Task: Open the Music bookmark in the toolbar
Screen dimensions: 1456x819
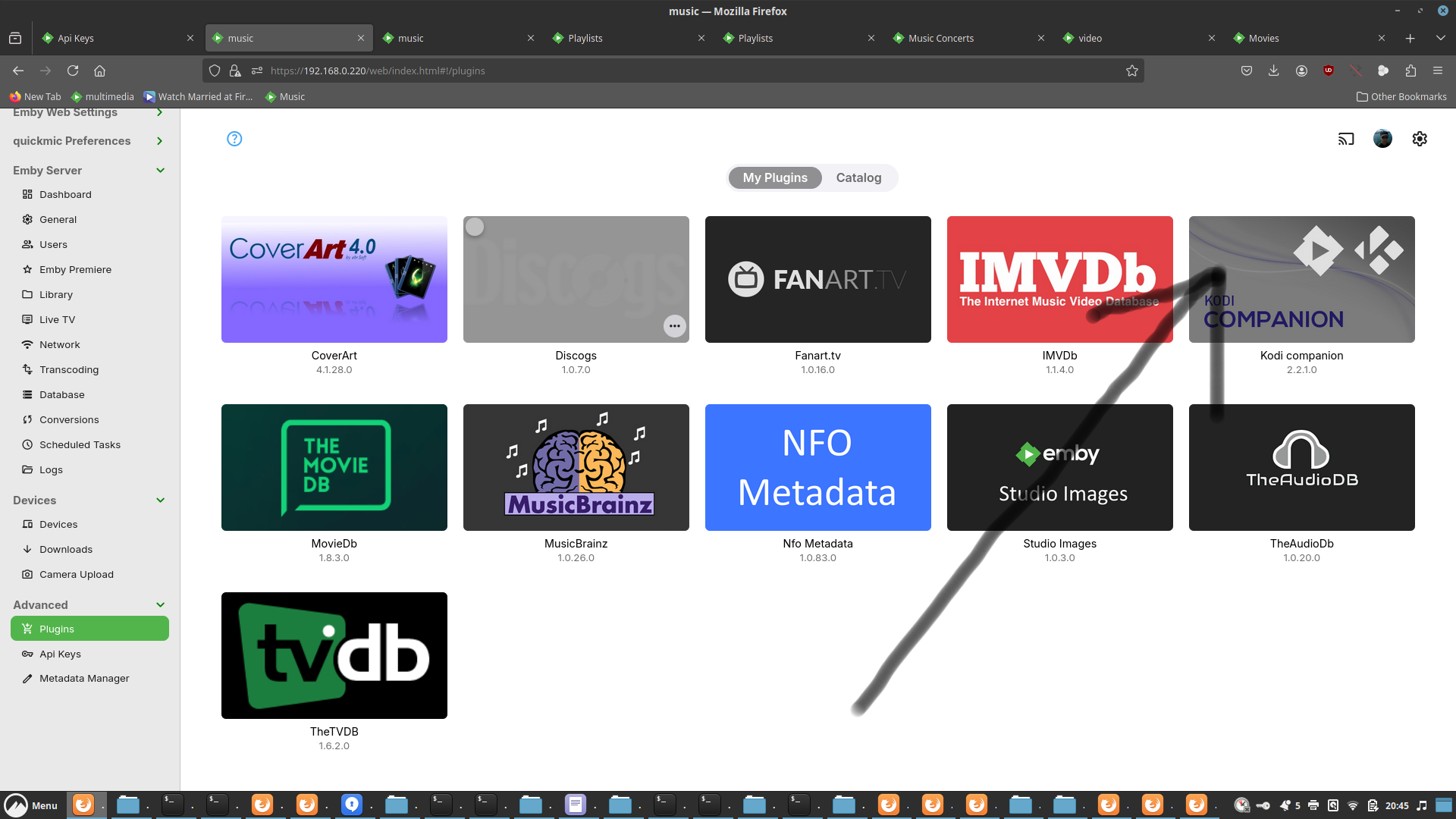Action: coord(284,96)
